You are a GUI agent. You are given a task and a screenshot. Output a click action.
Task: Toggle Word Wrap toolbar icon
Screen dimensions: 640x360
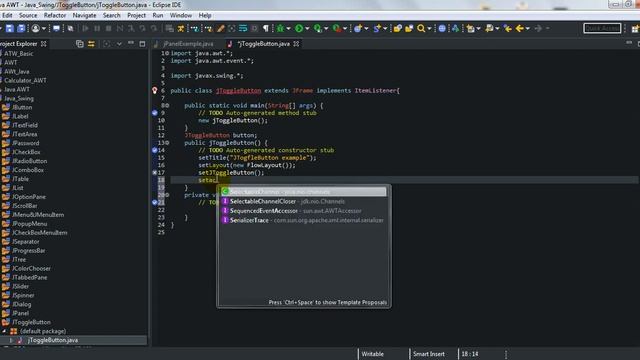pos(243,29)
